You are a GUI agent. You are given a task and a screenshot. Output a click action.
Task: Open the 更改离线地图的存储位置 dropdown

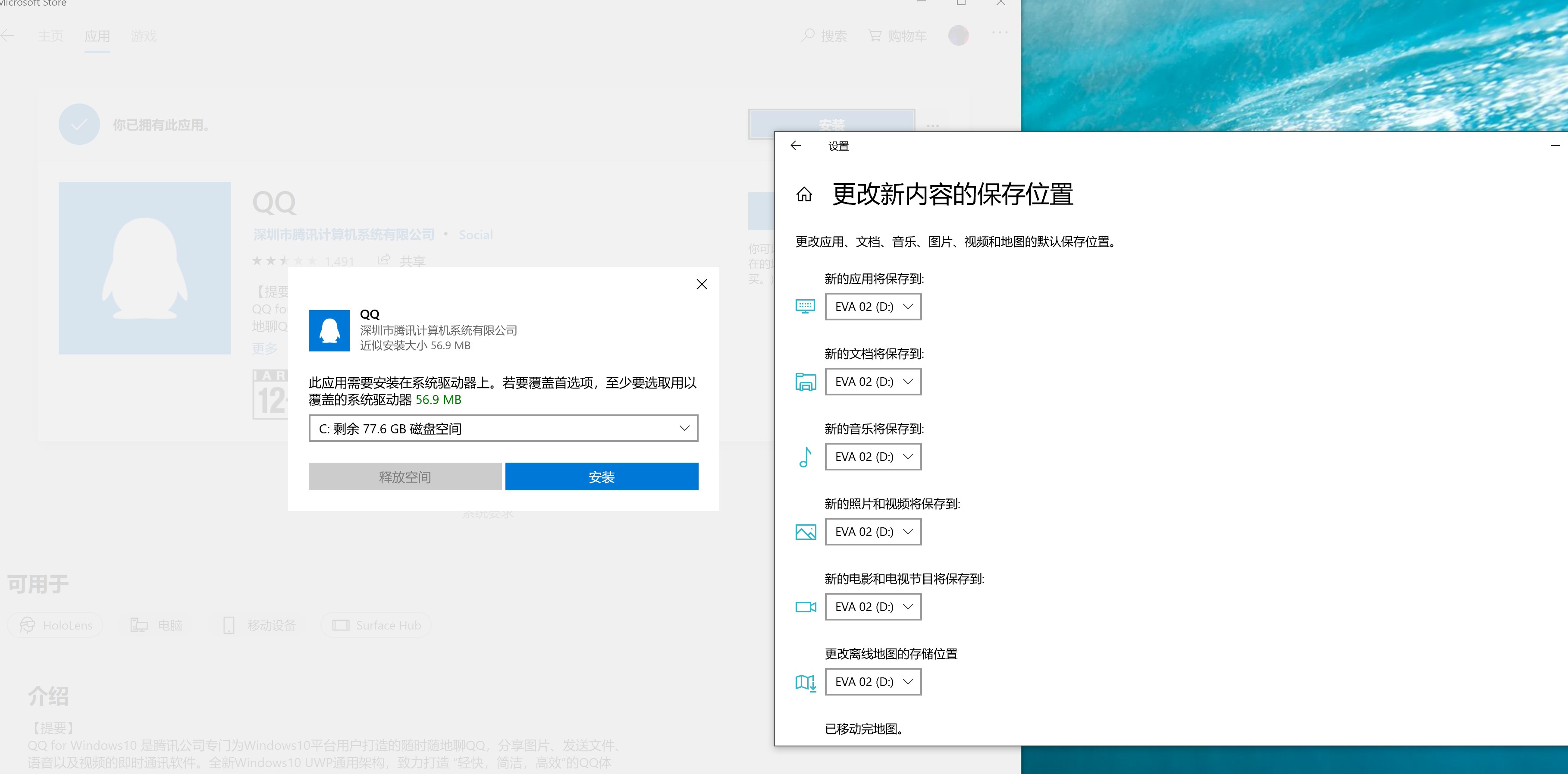[x=873, y=682]
